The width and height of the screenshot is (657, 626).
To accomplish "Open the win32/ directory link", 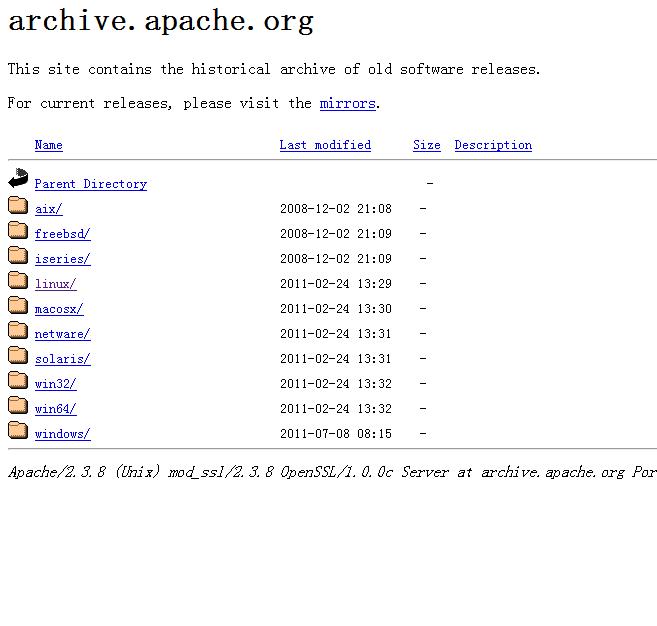I will pos(56,384).
